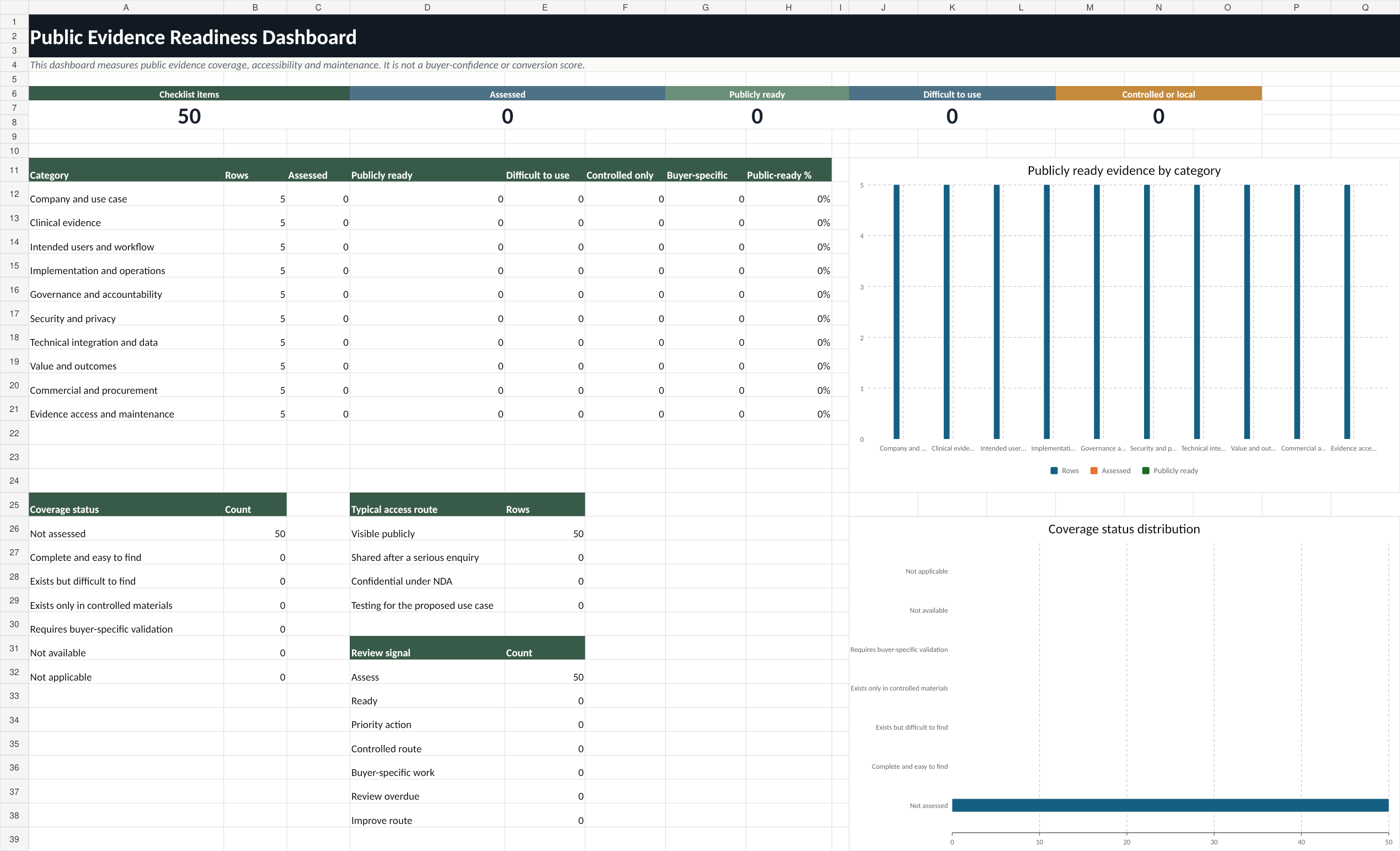Select the Publicly ready KPI header
Image resolution: width=1400 pixels, height=851 pixels.
(757, 94)
